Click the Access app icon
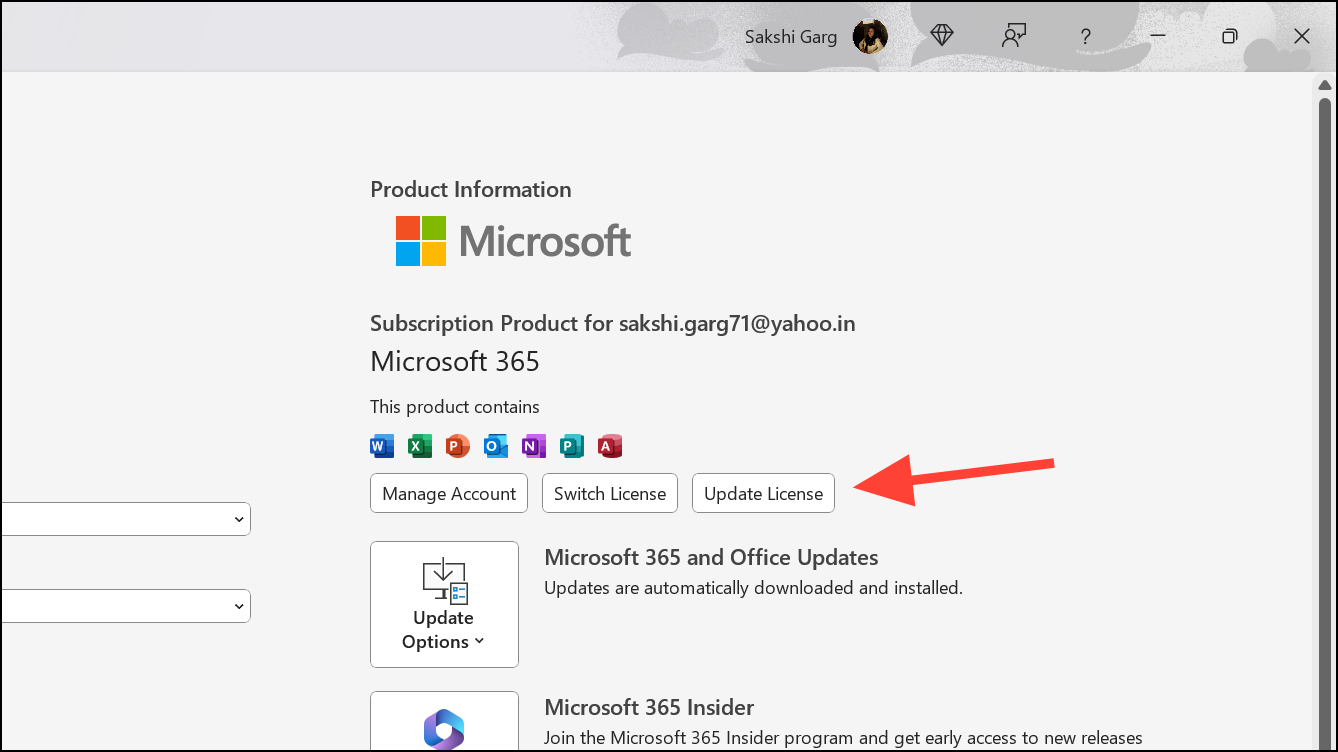 [610, 446]
